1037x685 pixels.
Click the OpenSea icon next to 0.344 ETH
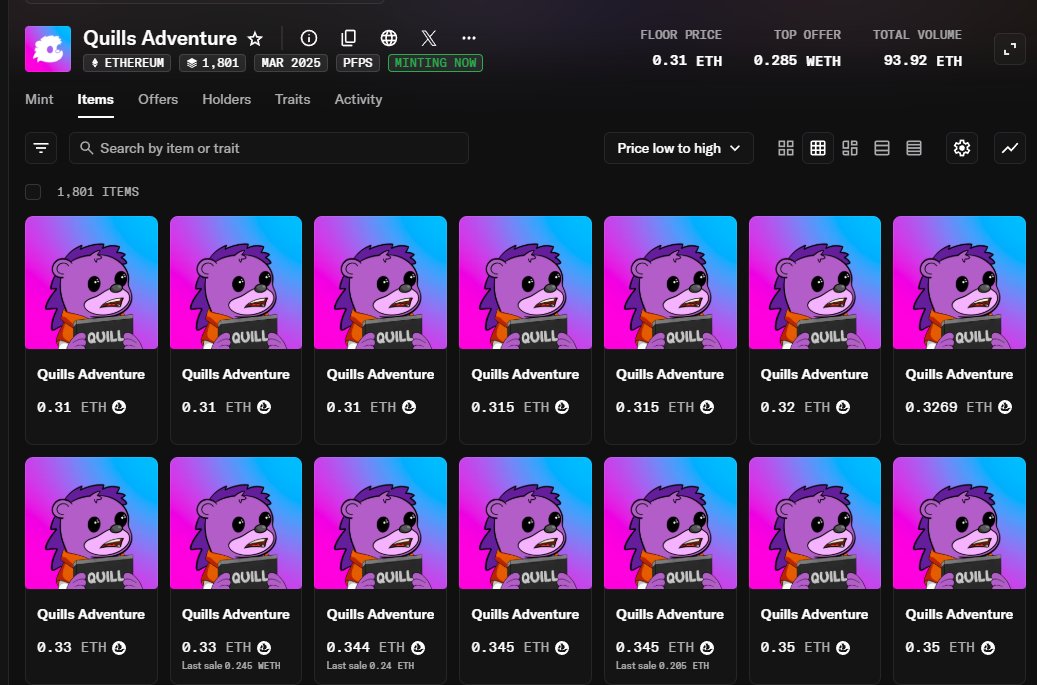pos(418,648)
